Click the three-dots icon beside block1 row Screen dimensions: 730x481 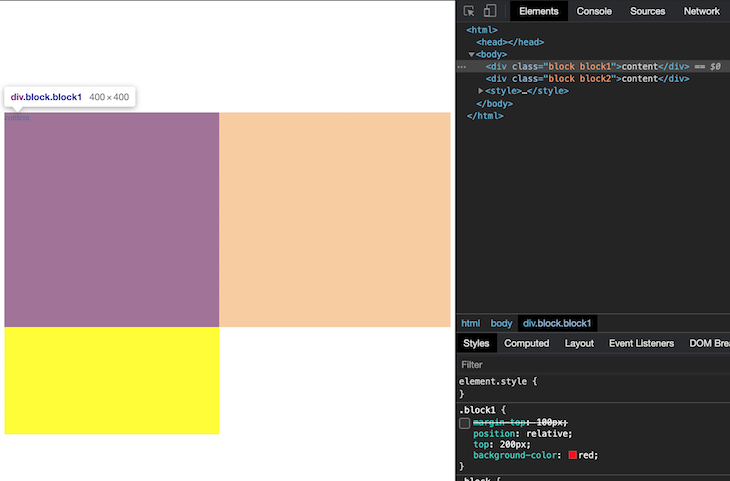coord(462,67)
